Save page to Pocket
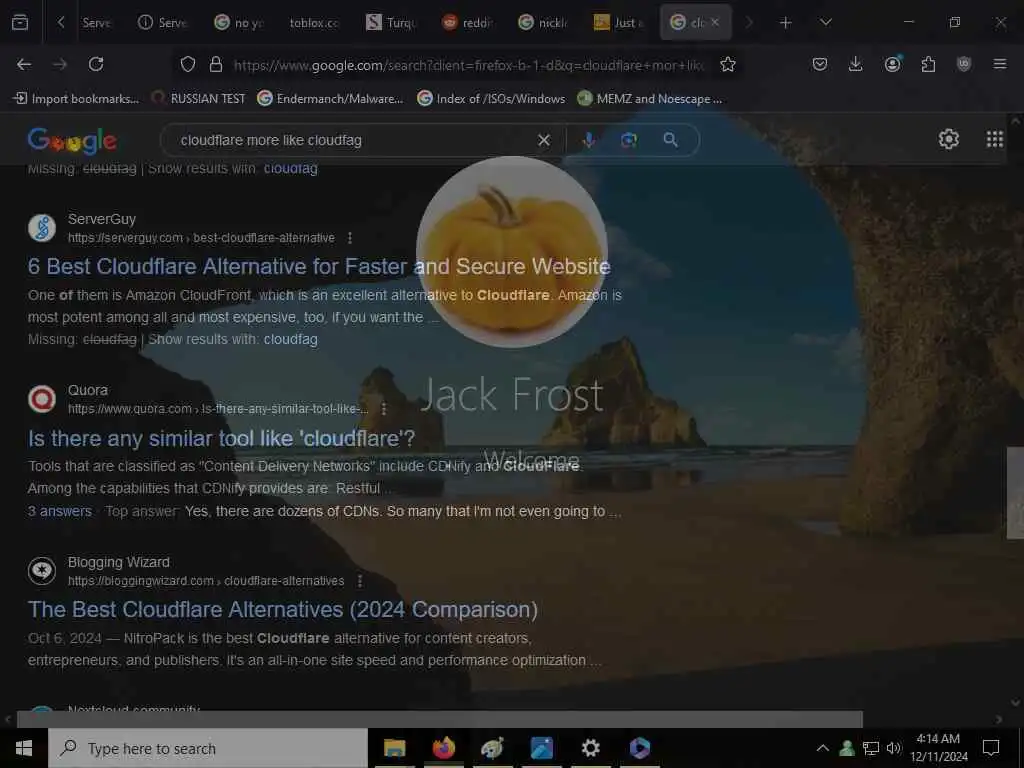Viewport: 1024px width, 768px height. [820, 64]
